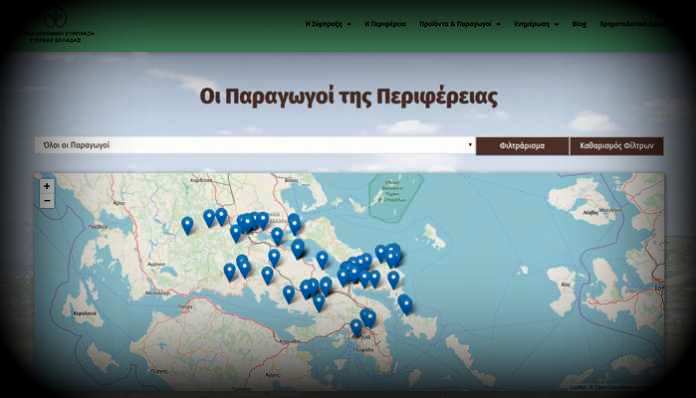Viewport: 696px width, 398px height.
Task: Click the 'Καθαρισμός Φίλτρων' button
Action: (617, 146)
